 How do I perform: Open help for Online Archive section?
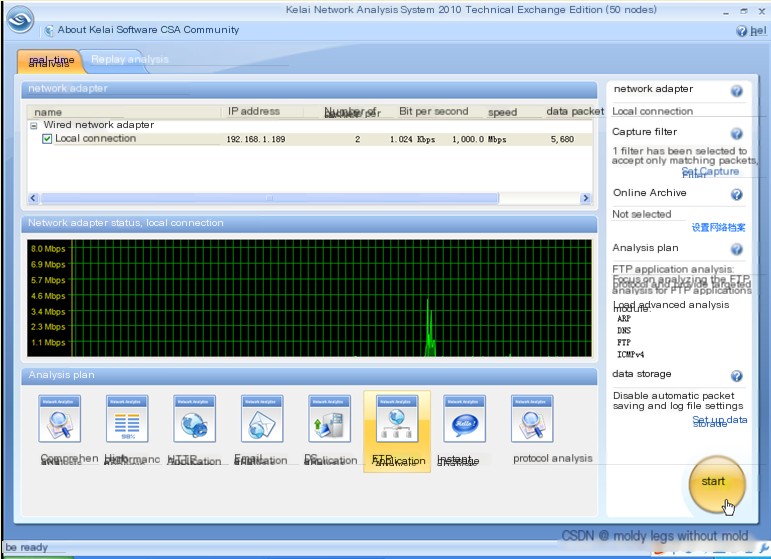click(x=736, y=195)
